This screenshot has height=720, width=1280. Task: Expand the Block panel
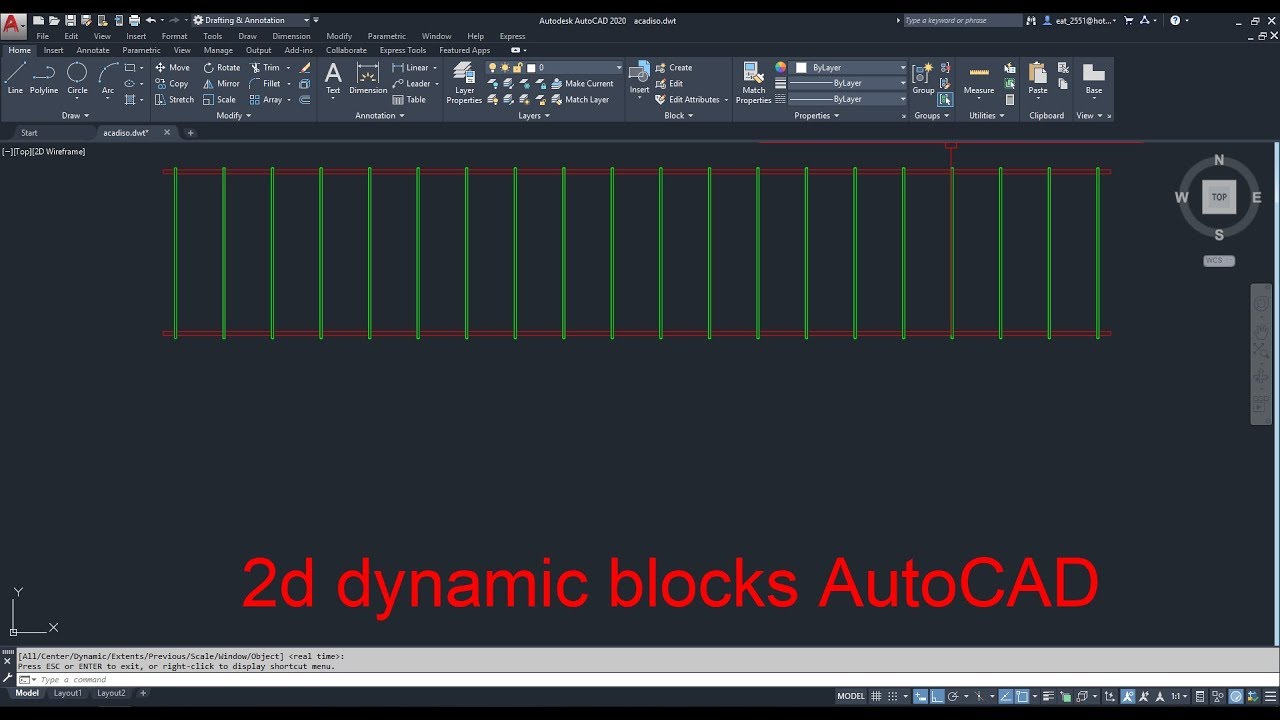(x=679, y=115)
